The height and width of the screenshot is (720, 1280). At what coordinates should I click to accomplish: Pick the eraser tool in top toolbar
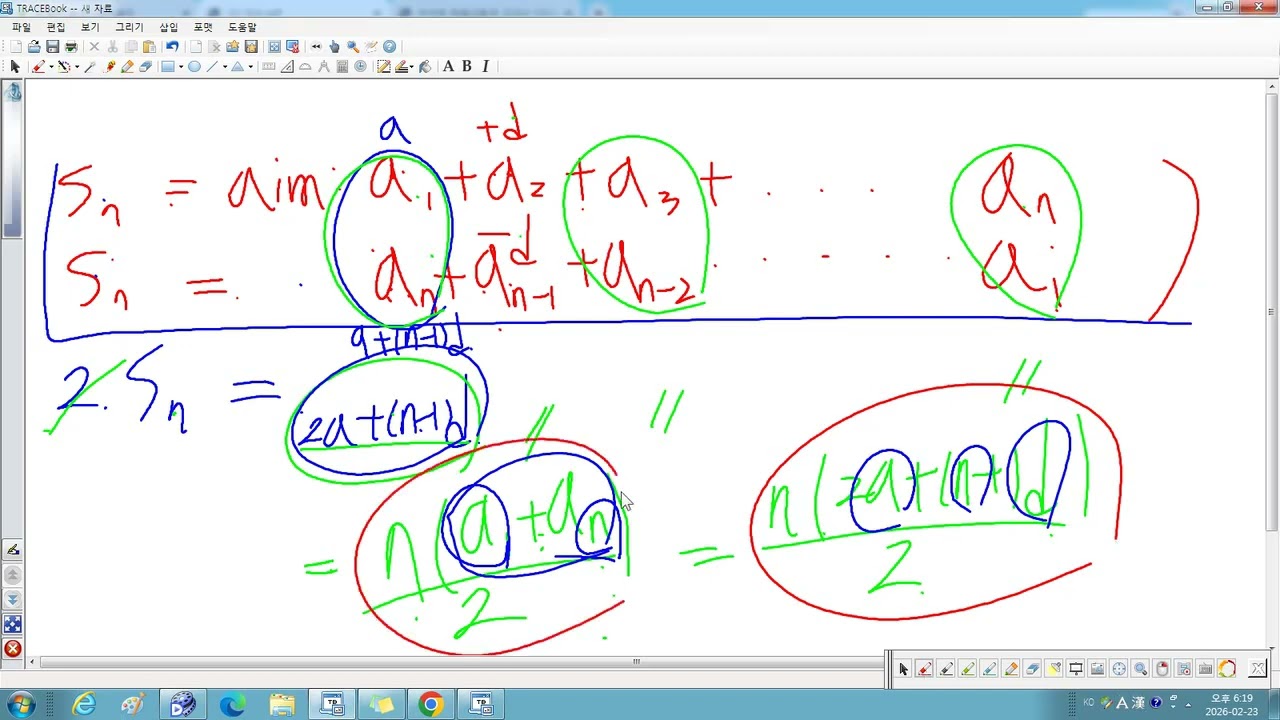click(x=145, y=67)
